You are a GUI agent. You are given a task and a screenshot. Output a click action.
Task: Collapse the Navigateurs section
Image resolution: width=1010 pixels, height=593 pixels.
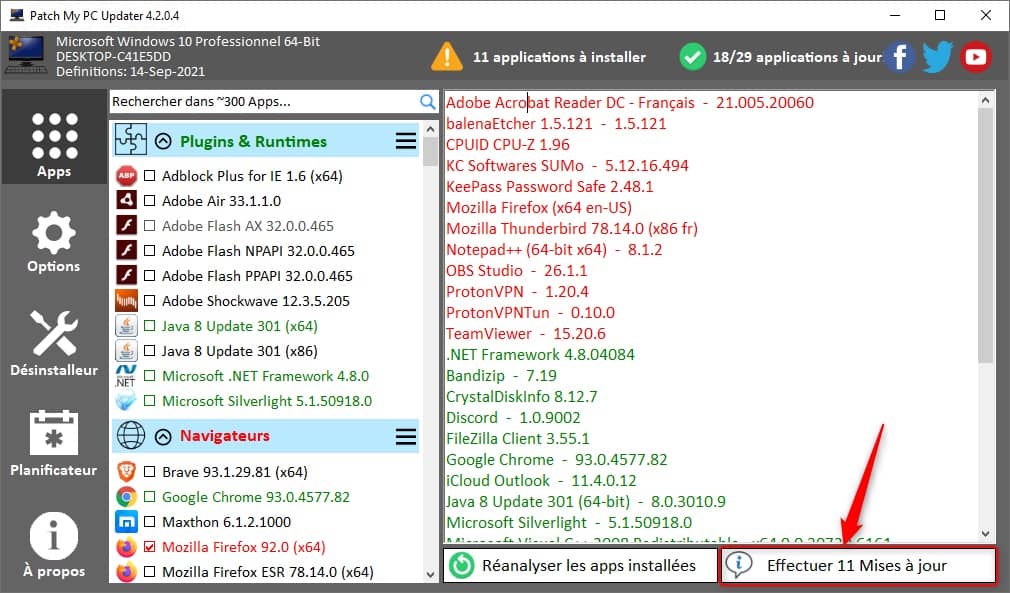pyautogui.click(x=163, y=437)
